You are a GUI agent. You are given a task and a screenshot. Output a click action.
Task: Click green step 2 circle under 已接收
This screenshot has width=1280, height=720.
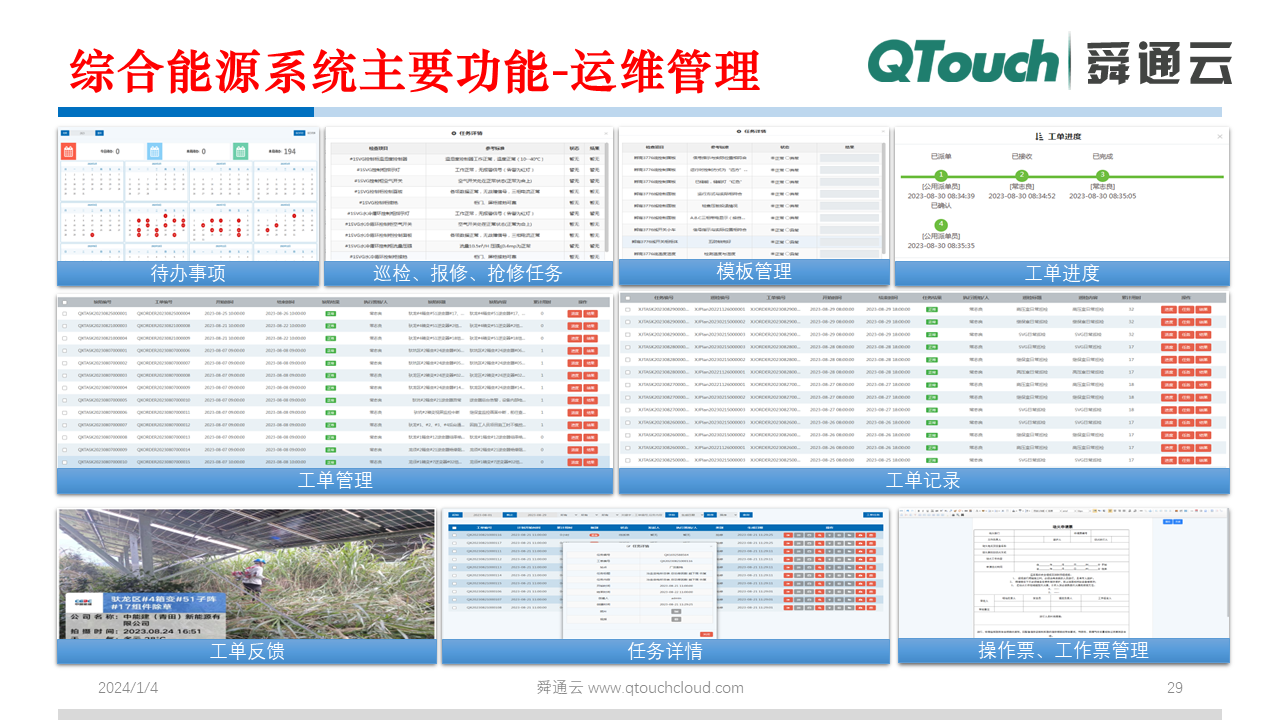click(1022, 175)
